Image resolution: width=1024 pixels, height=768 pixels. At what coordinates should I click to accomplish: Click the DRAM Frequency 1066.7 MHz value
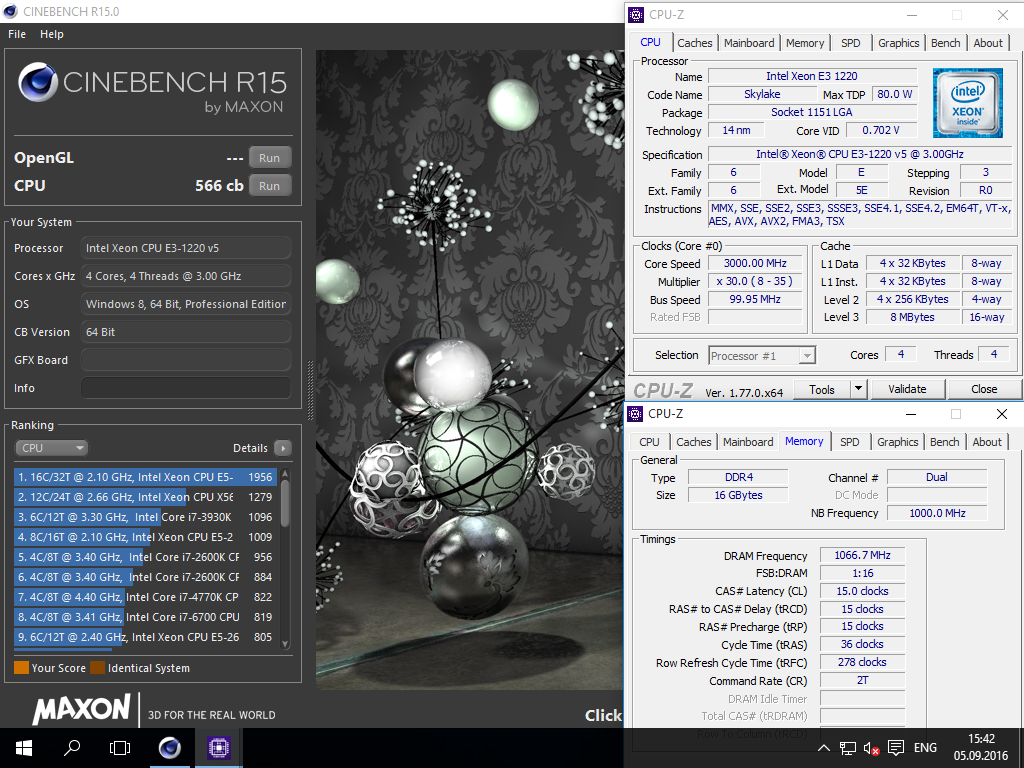[862, 555]
